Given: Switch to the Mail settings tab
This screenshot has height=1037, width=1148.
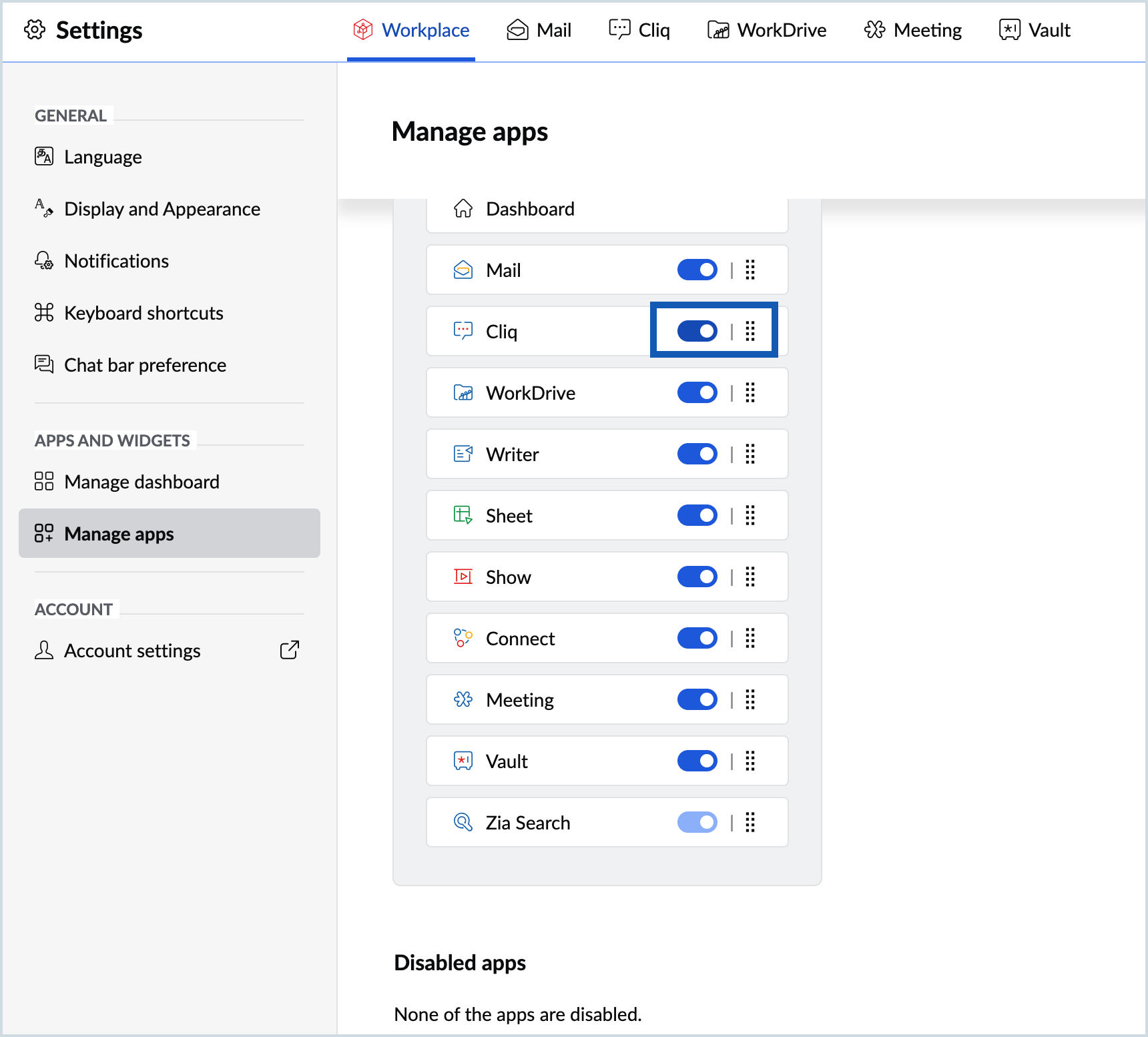Looking at the screenshot, I should click(539, 30).
